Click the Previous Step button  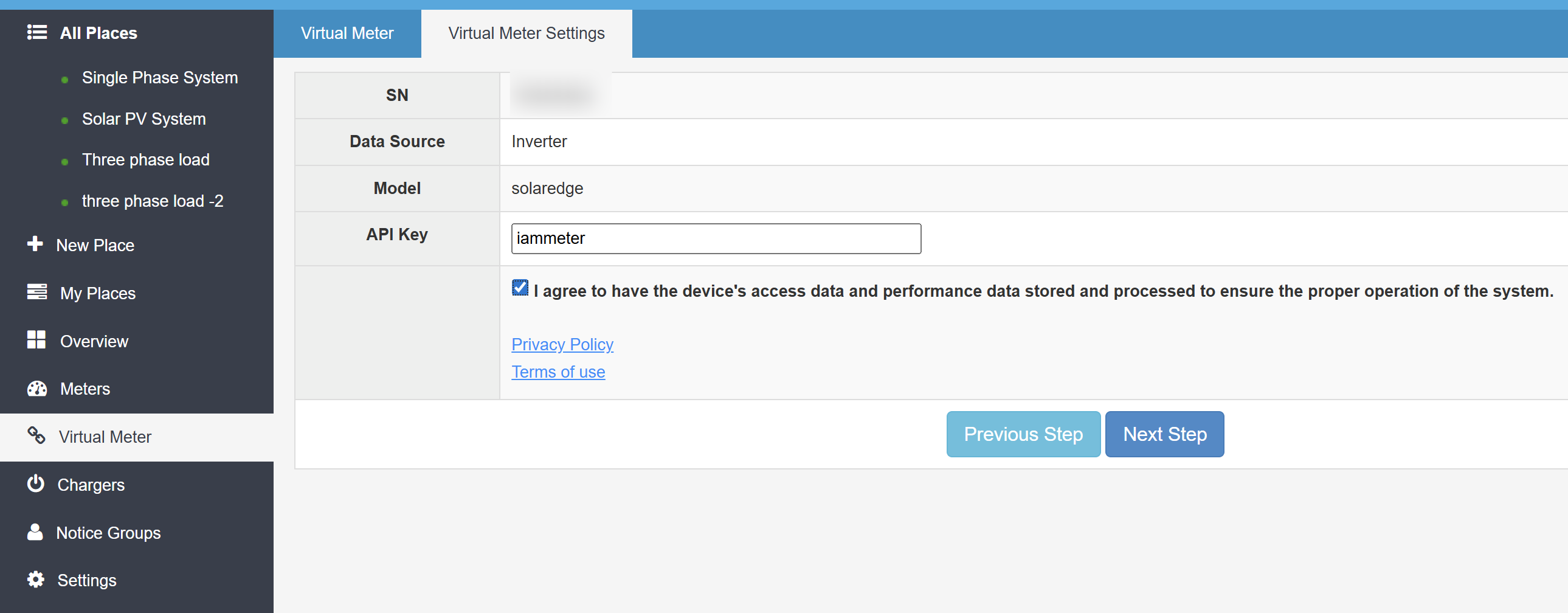(1023, 434)
